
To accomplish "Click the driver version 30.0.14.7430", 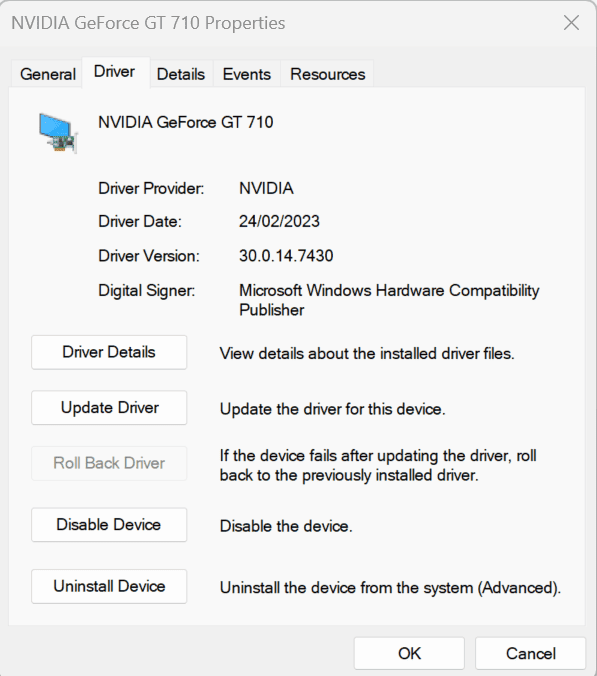I will [x=286, y=256].
